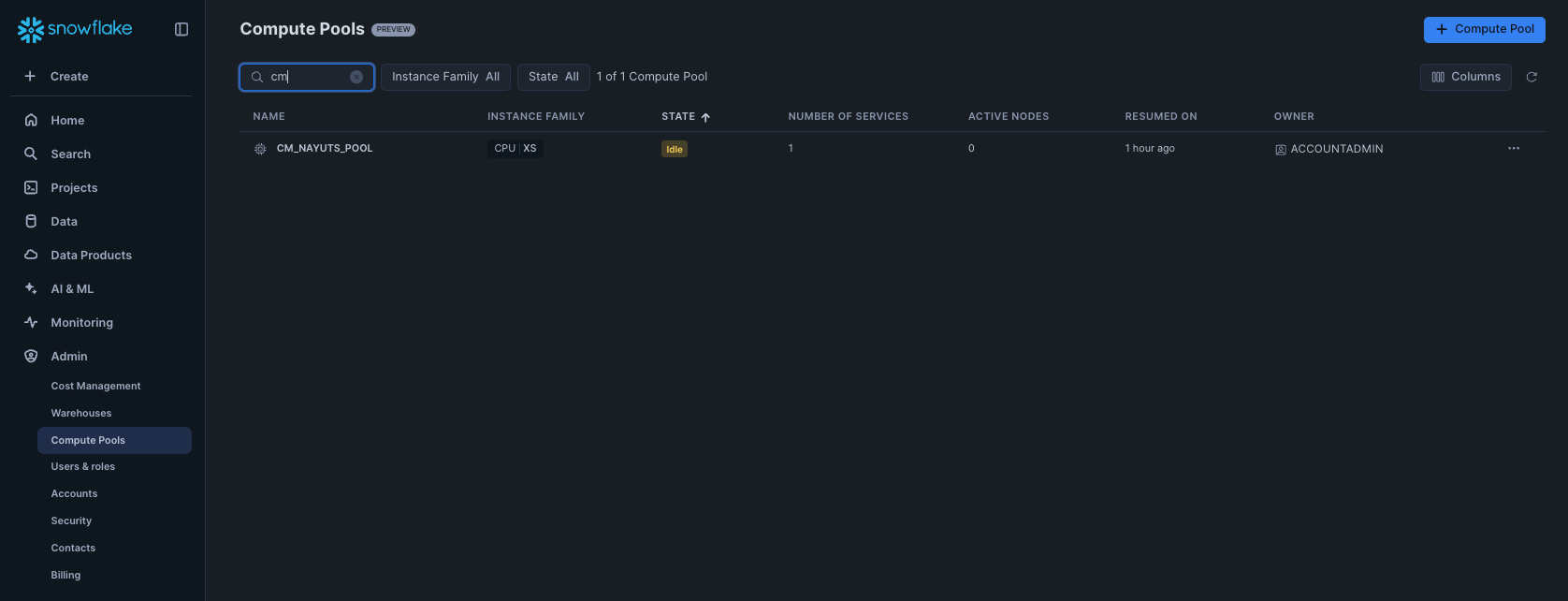Click the PREVIEW badge beside the title
This screenshot has width=1568, height=601.
[394, 30]
